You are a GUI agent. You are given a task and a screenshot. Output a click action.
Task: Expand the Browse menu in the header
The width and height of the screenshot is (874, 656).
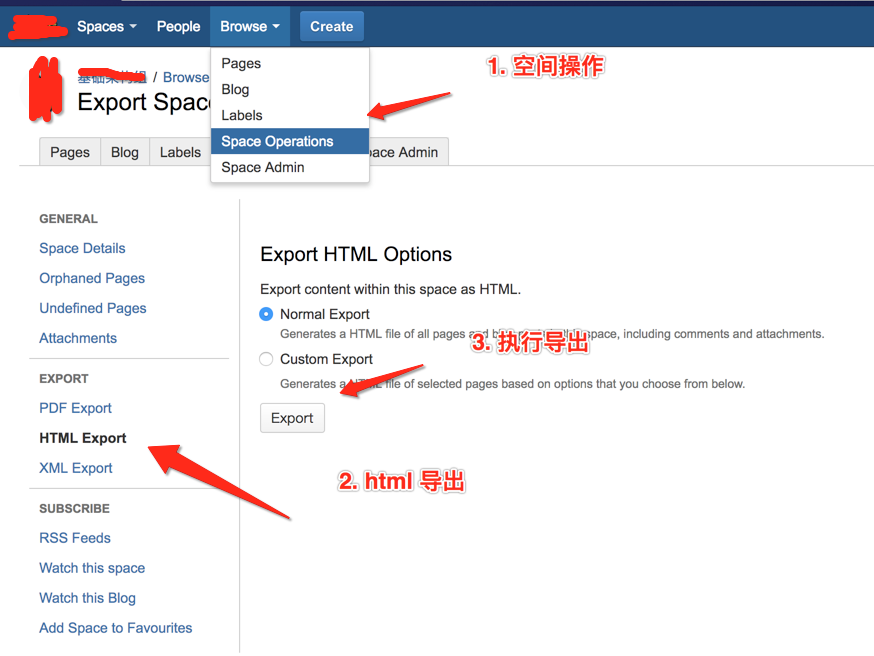(248, 27)
